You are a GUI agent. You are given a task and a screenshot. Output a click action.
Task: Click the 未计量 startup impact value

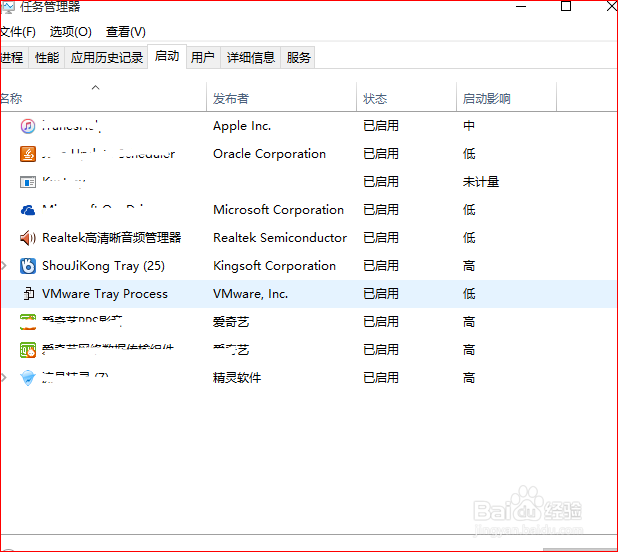481,182
